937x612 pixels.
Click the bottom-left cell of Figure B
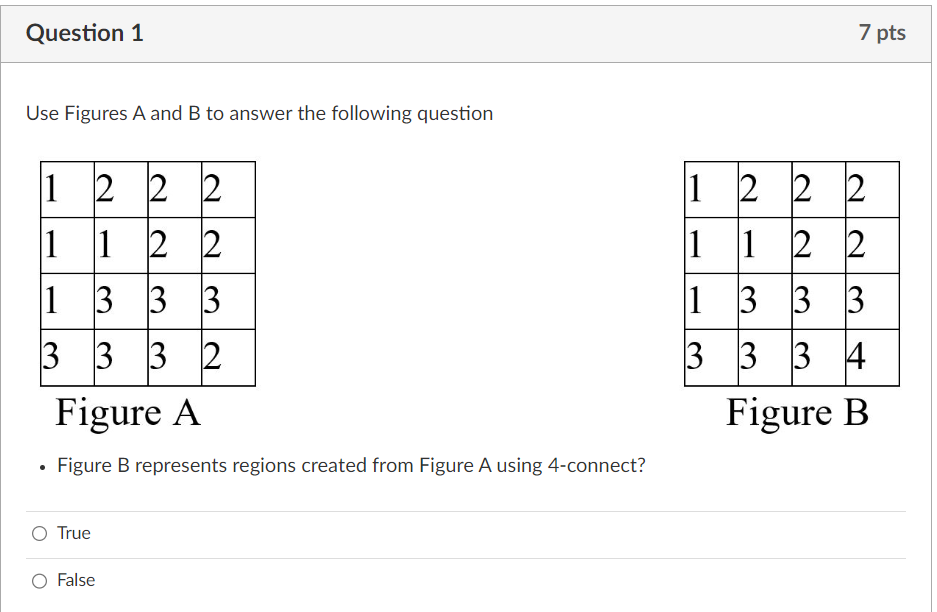tap(711, 357)
